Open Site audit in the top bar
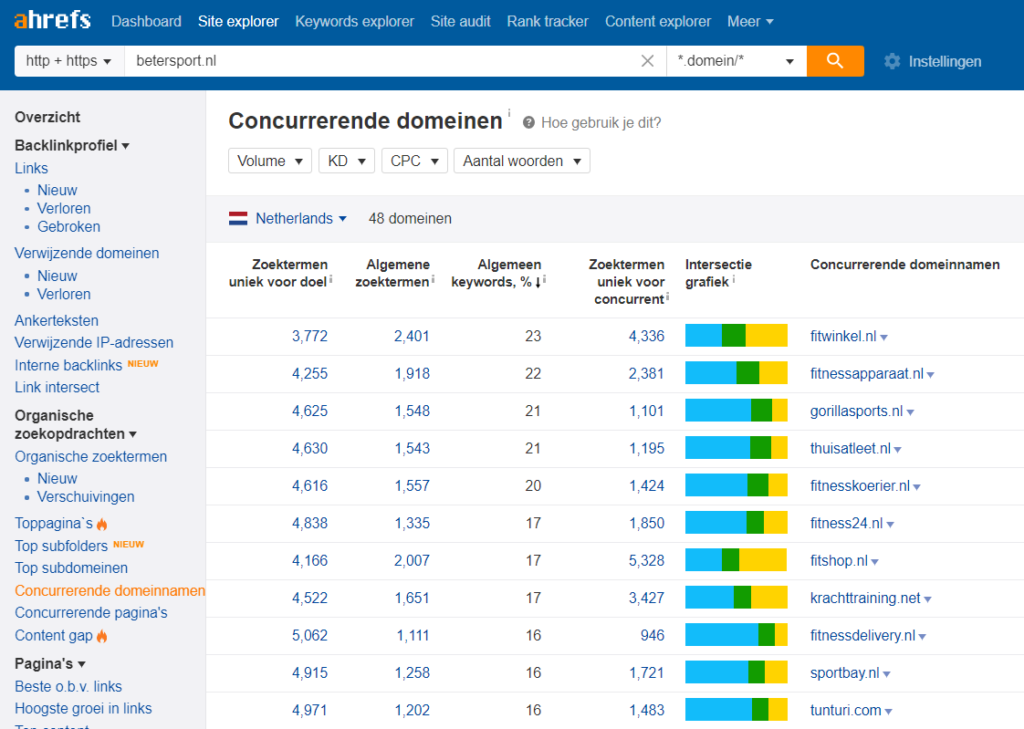 pos(460,22)
